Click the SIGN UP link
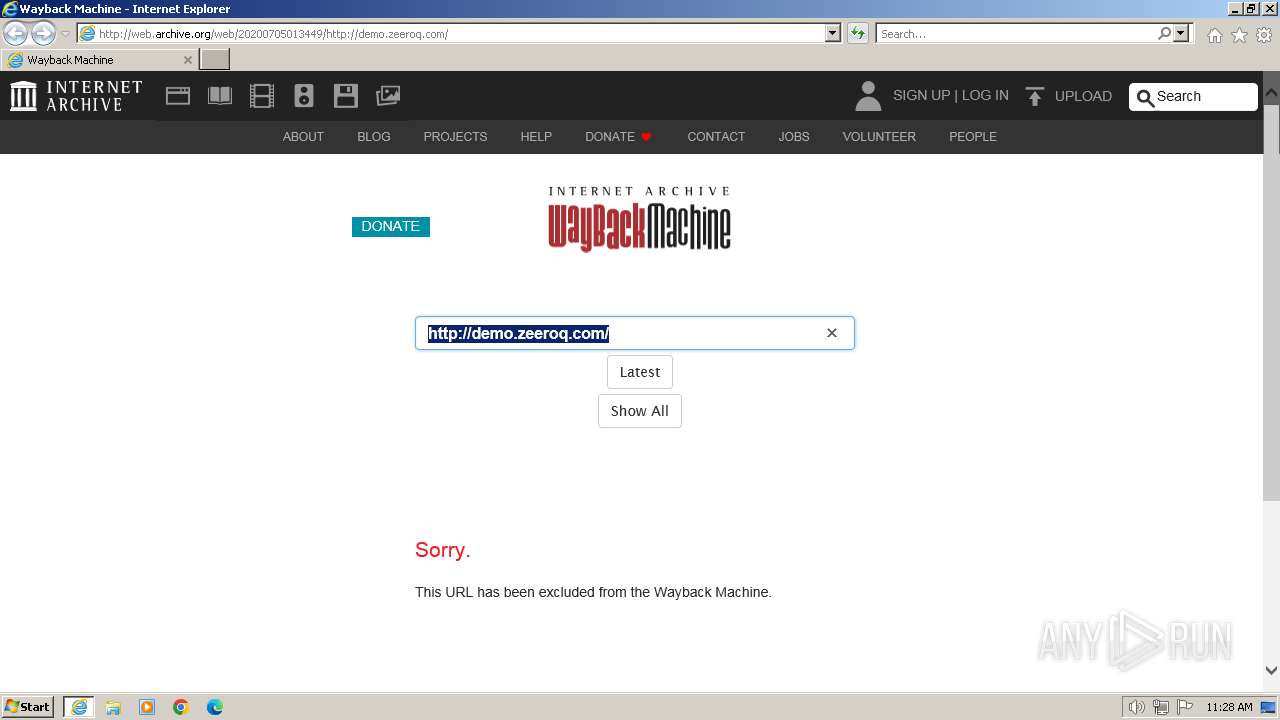The width and height of the screenshot is (1280, 720). point(921,96)
